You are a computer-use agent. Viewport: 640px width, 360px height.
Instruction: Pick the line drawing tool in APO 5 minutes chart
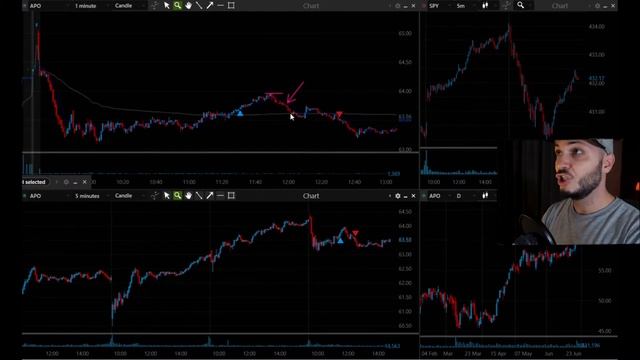pyautogui.click(x=199, y=196)
